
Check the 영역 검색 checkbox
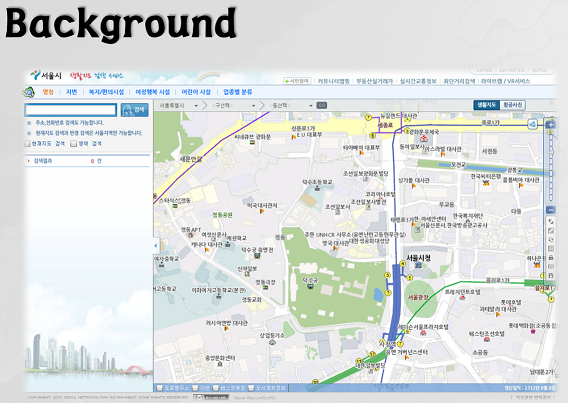tap(74, 144)
